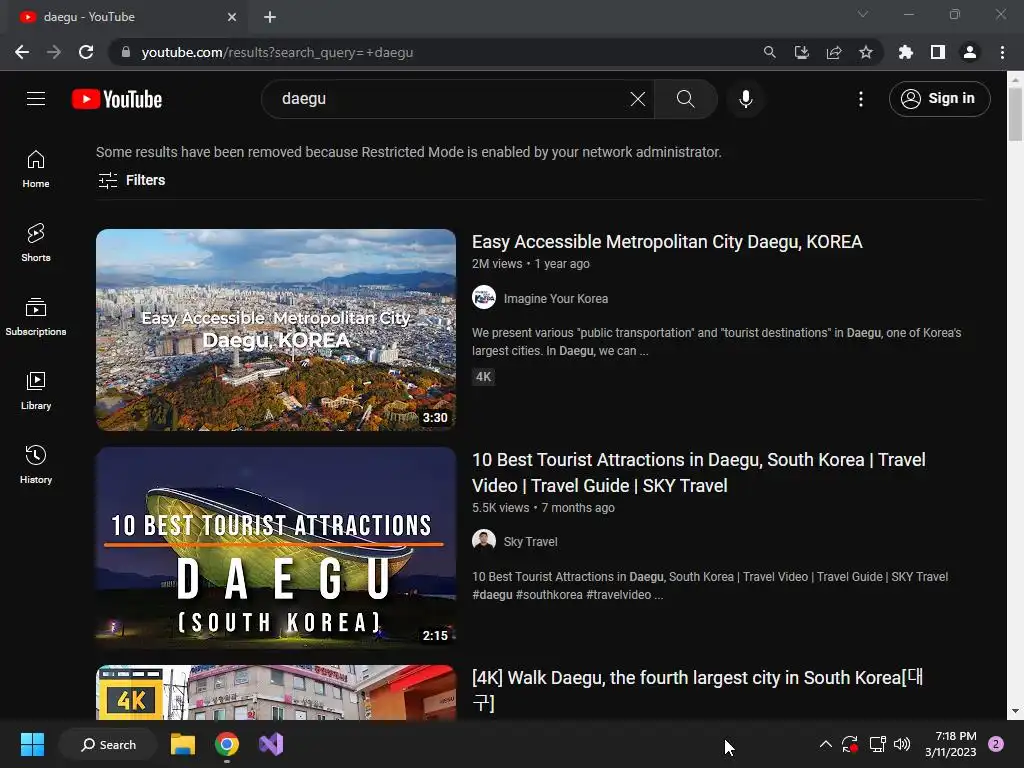Click the 4K badge under first video
The width and height of the screenshot is (1024, 768).
[x=483, y=377]
